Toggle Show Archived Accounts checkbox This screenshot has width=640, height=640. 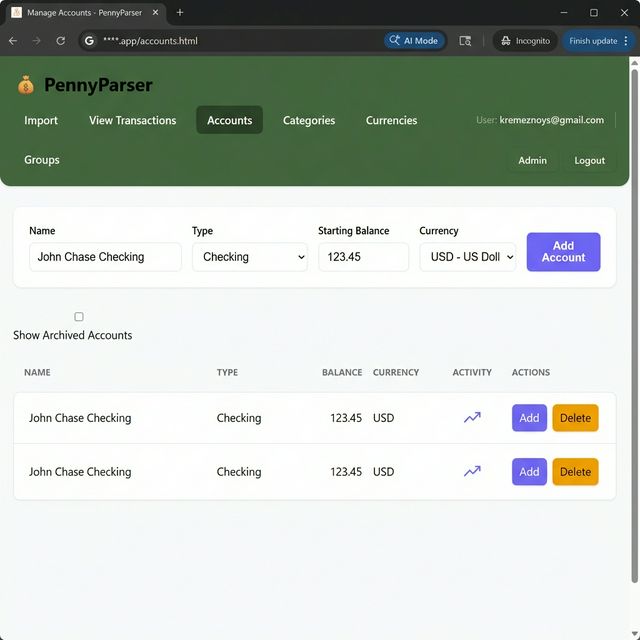coord(79,317)
